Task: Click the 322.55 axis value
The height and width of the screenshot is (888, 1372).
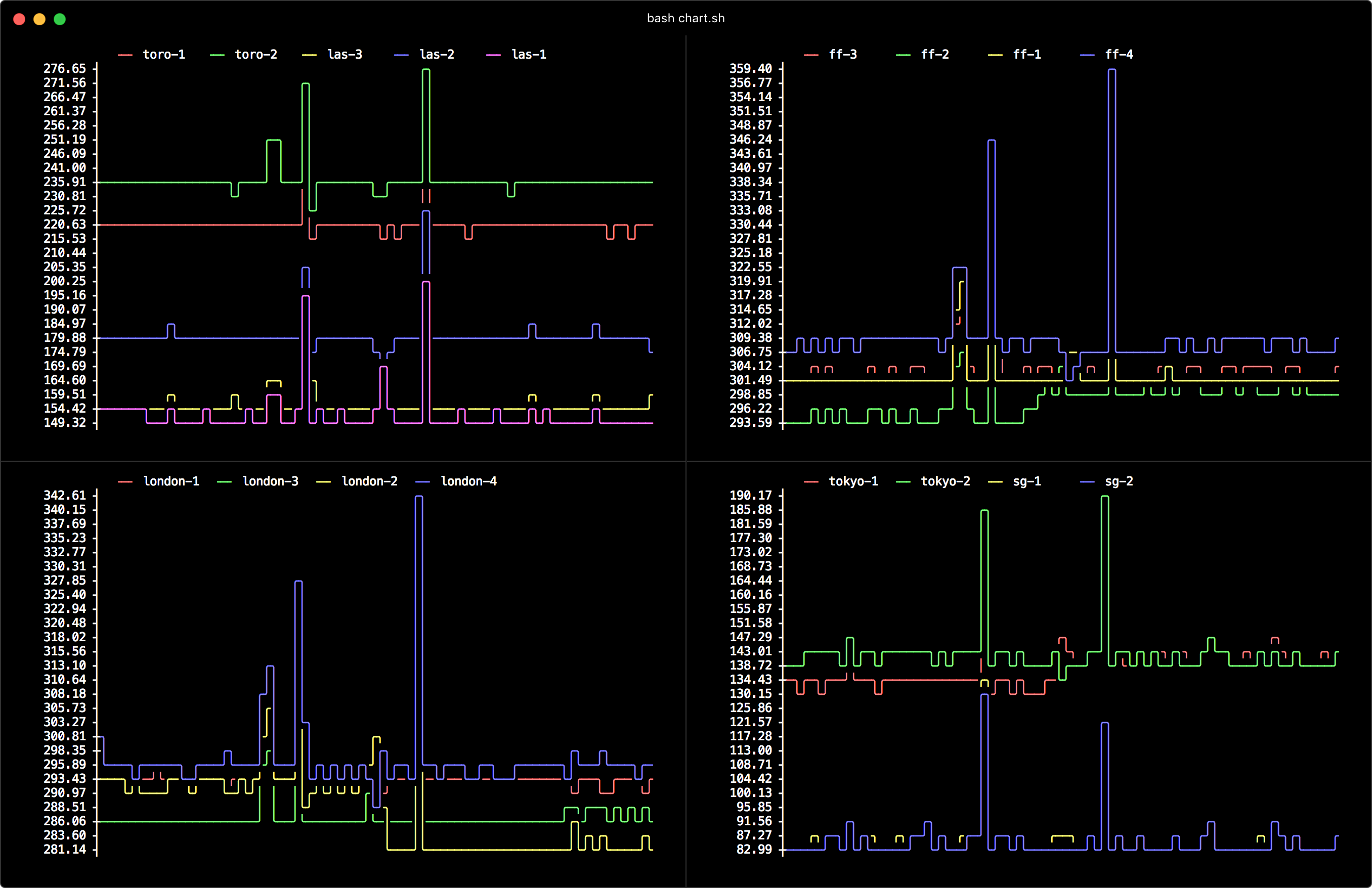Action: [751, 267]
